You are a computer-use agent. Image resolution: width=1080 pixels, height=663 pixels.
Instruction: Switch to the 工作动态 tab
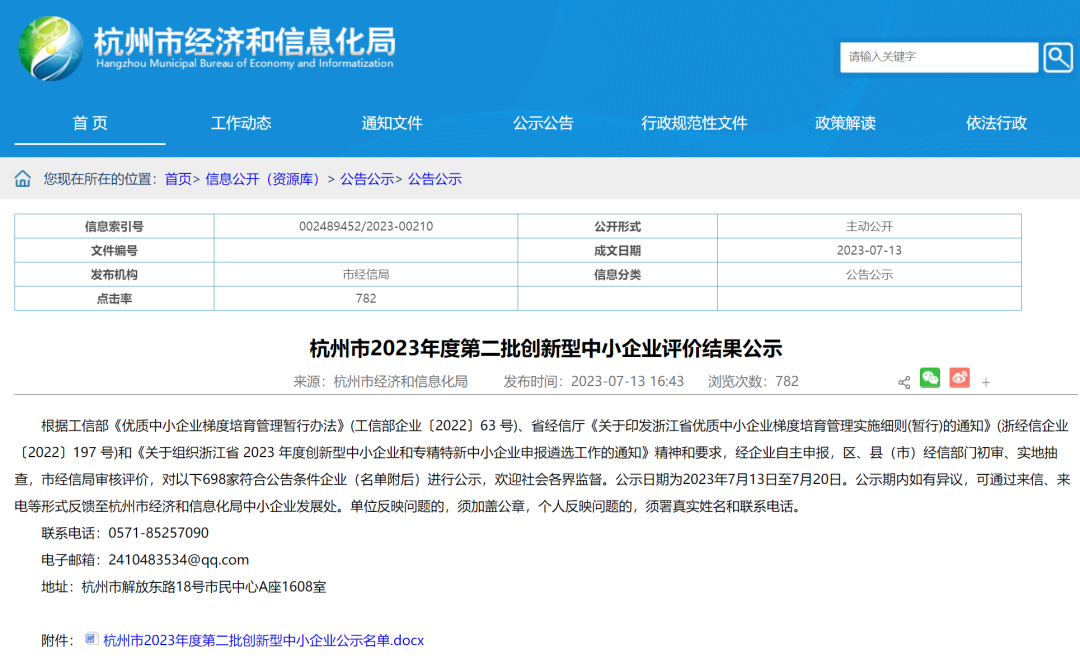point(241,122)
